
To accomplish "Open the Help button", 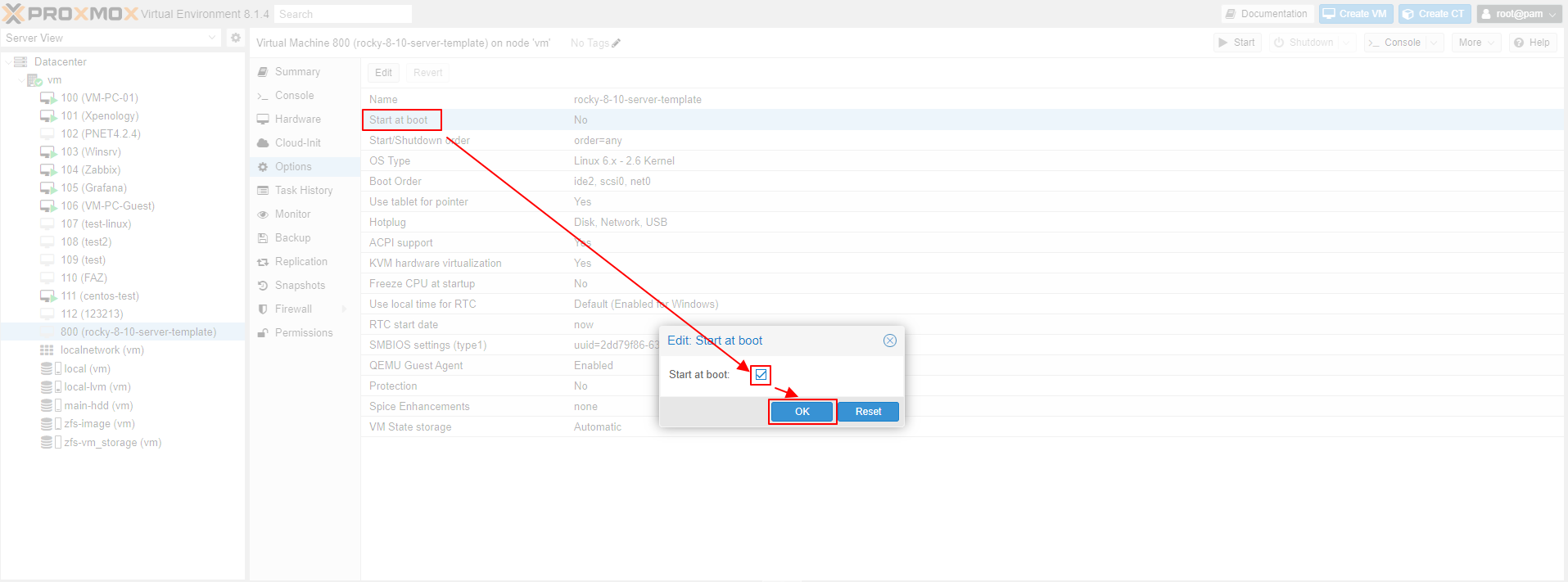I will pos(1532,43).
